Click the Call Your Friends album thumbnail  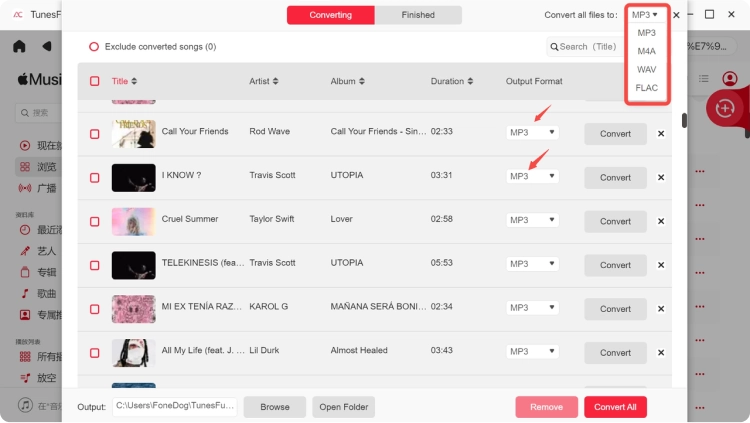pos(133,134)
